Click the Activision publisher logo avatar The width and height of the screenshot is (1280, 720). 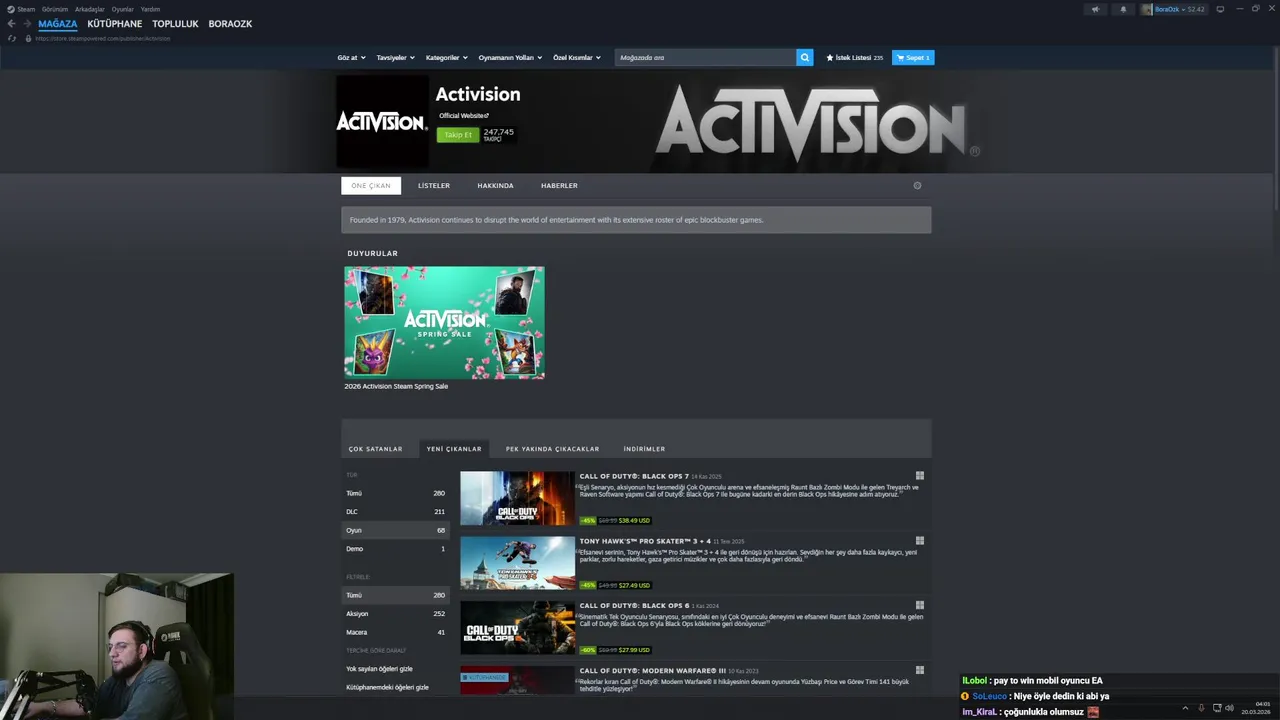pyautogui.click(x=382, y=122)
